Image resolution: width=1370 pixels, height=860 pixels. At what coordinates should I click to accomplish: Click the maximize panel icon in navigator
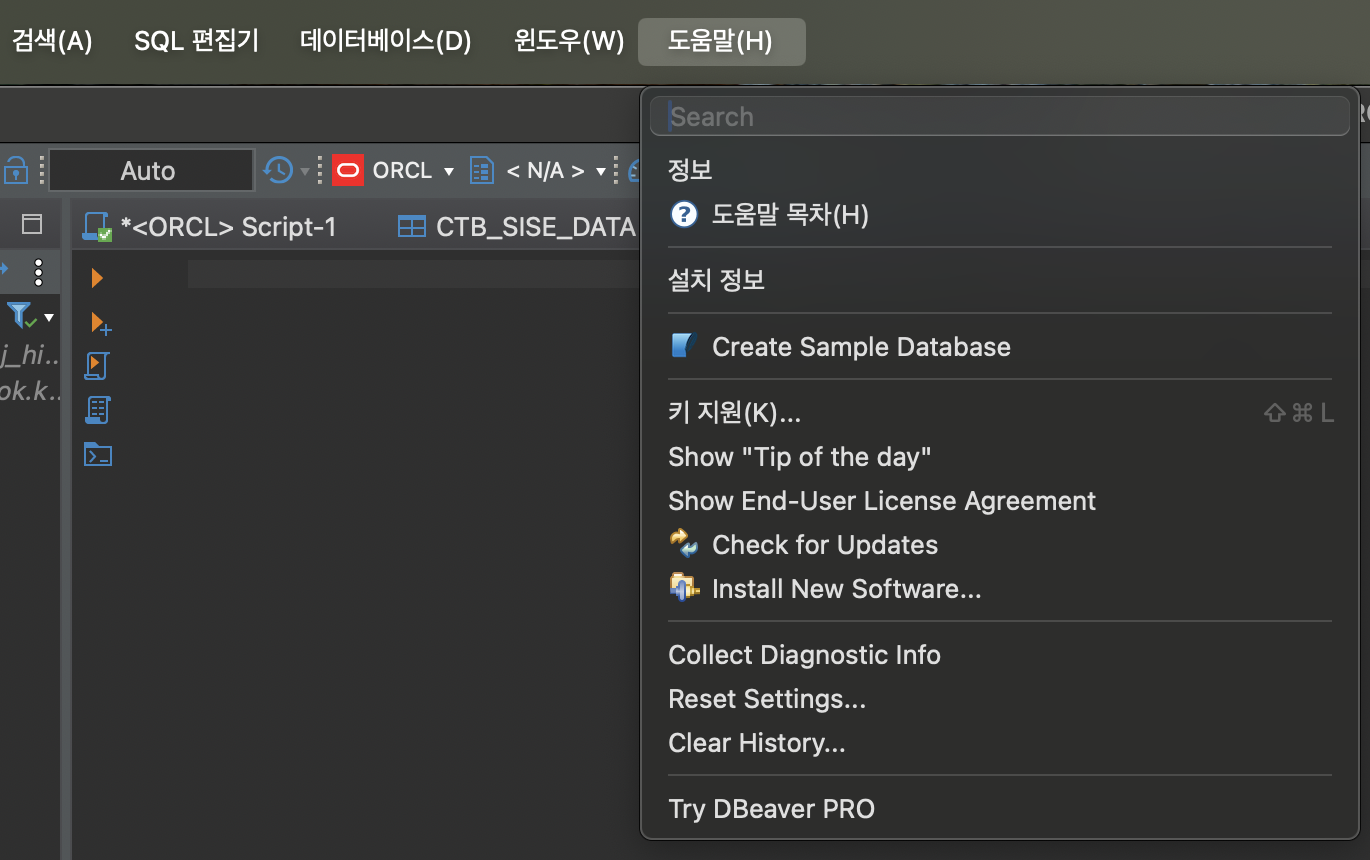(33, 224)
